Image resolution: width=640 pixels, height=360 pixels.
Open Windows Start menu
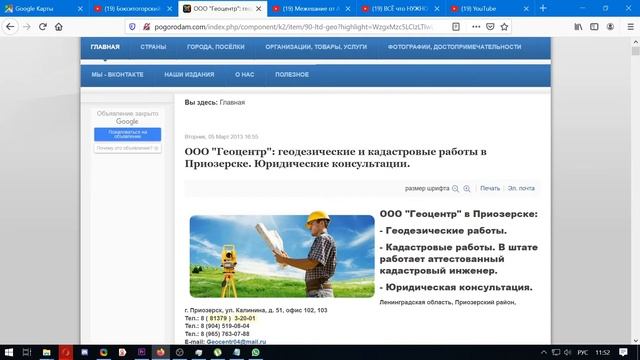pos(9,352)
